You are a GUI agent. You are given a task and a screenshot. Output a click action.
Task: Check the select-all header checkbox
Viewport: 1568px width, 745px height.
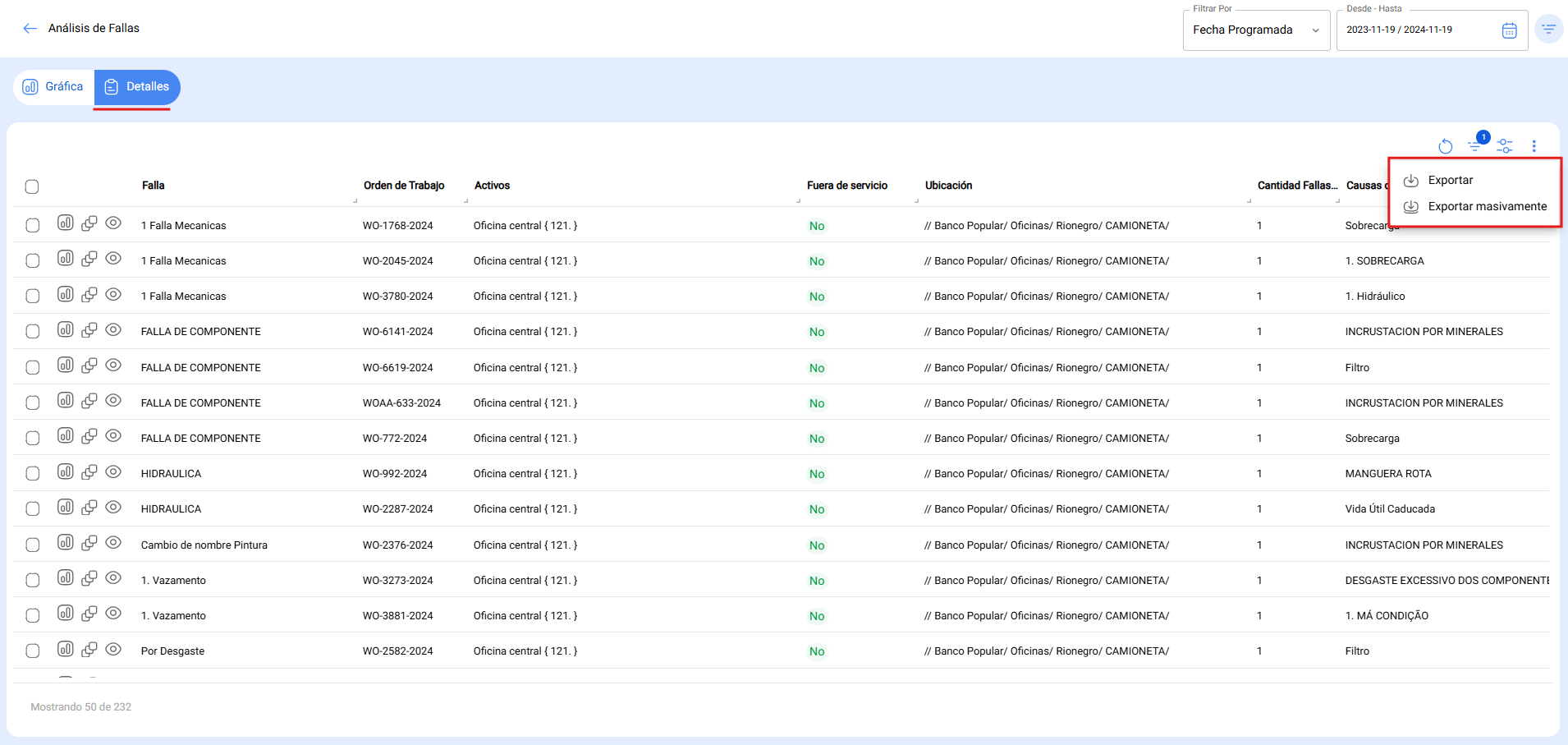pos(32,186)
